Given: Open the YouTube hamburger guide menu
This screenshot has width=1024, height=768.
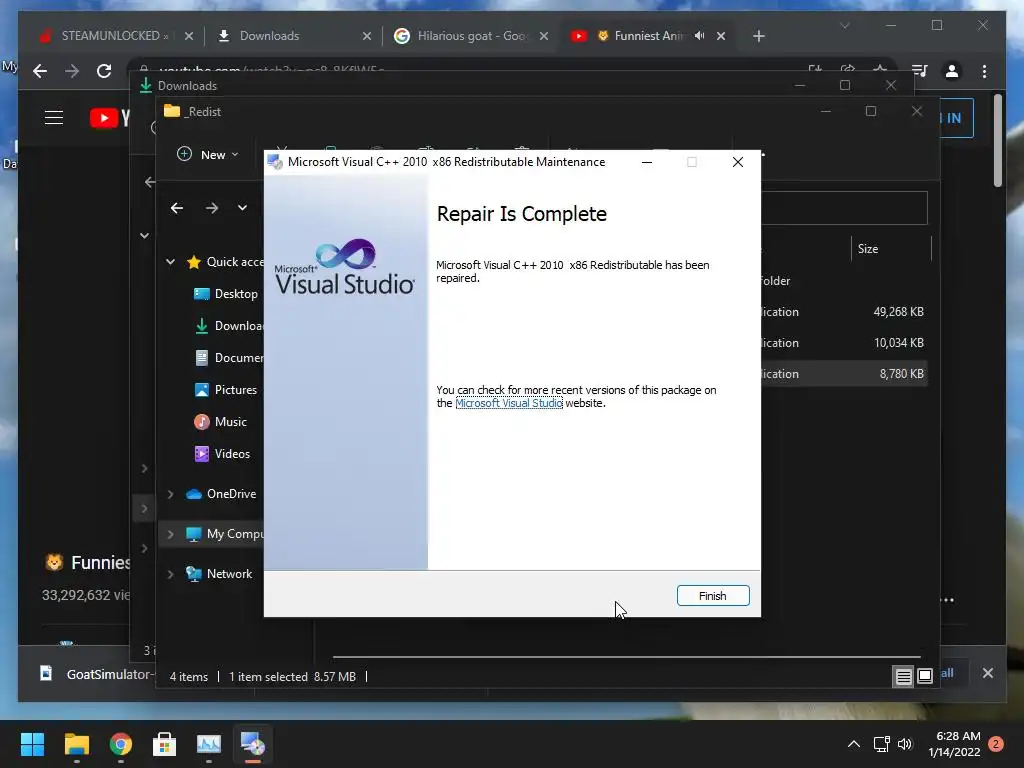Looking at the screenshot, I should (54, 118).
